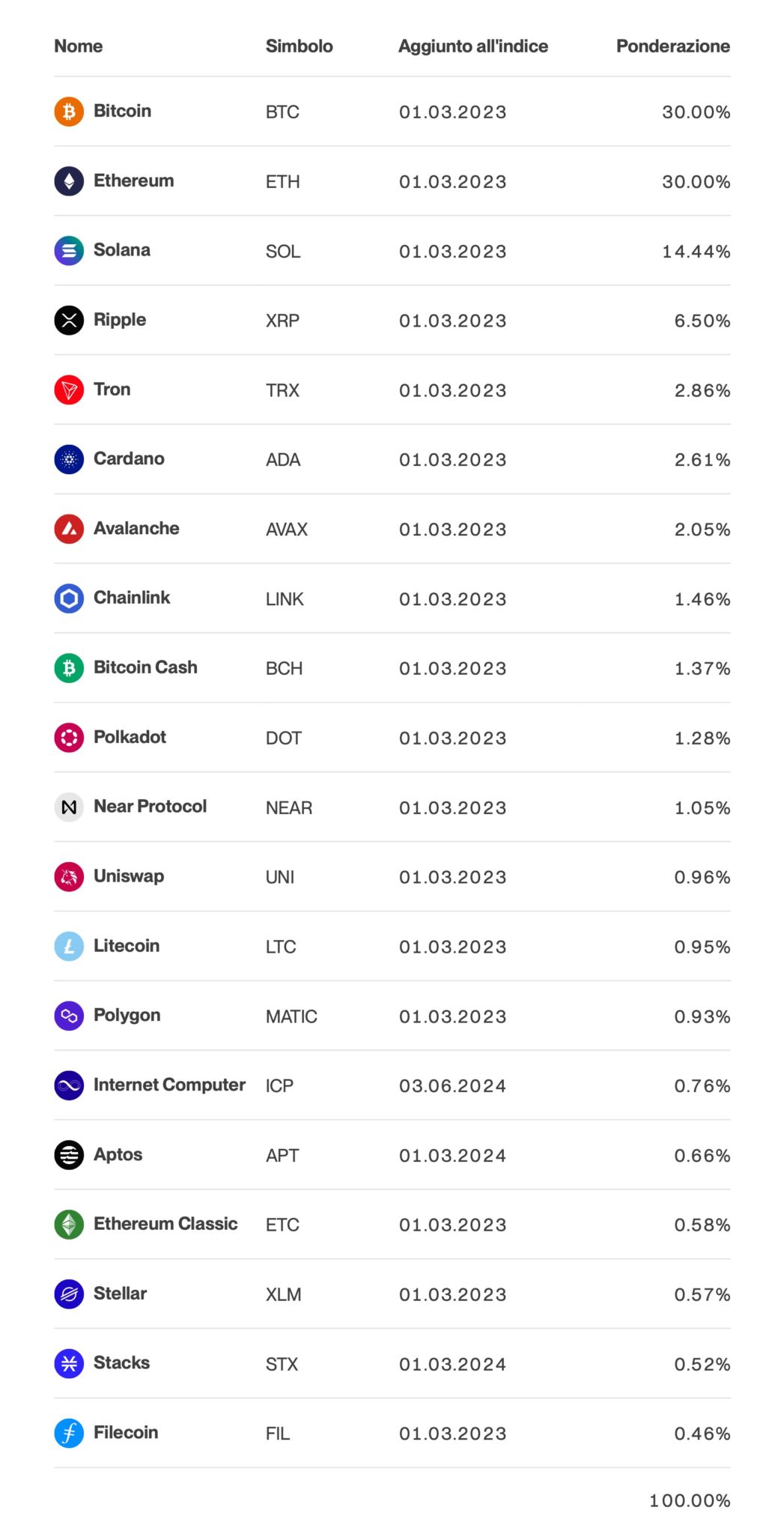
Task: Click the orange Bitcoin logo icon
Action: point(69,112)
